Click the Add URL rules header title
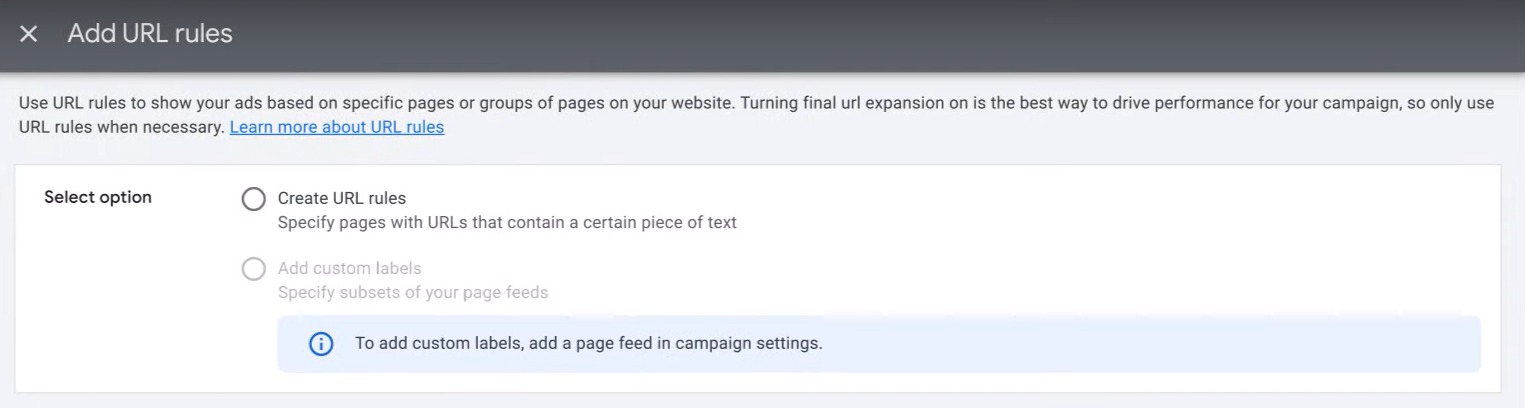 pyautogui.click(x=150, y=34)
